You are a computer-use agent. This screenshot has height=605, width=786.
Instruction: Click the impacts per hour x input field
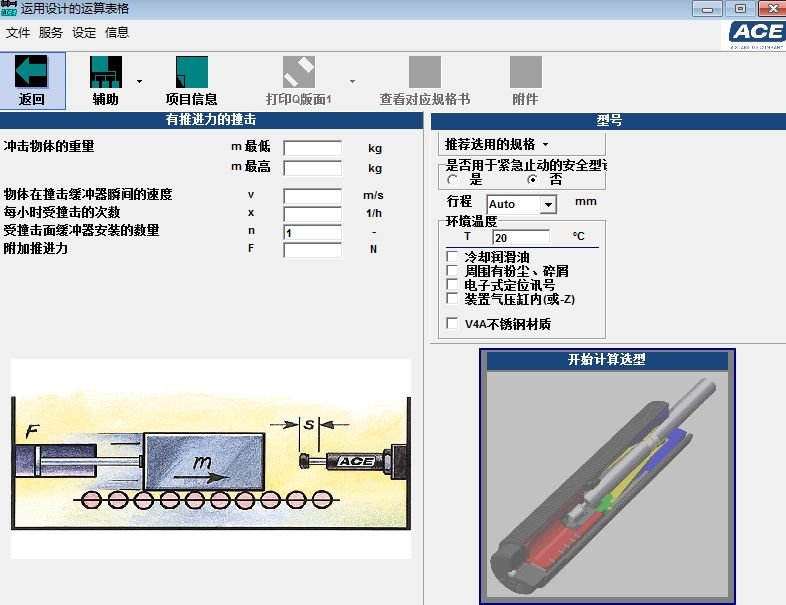click(313, 214)
